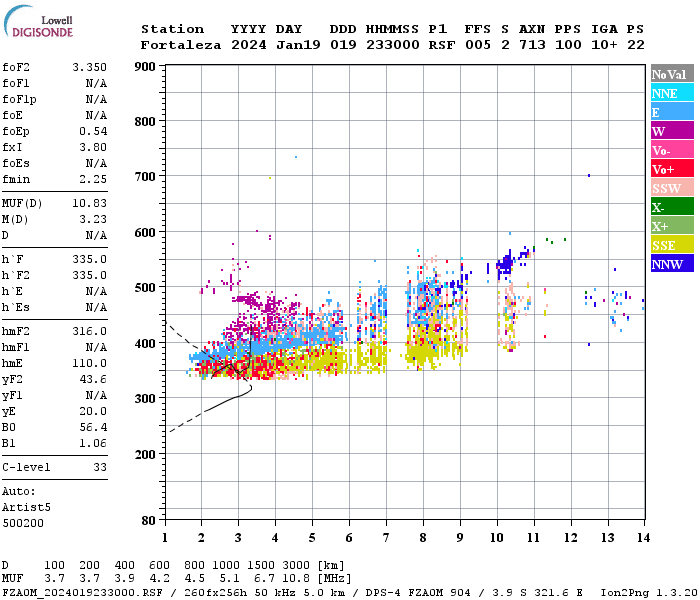Click the IGA value 10+
The height and width of the screenshot is (600, 700).
point(604,45)
